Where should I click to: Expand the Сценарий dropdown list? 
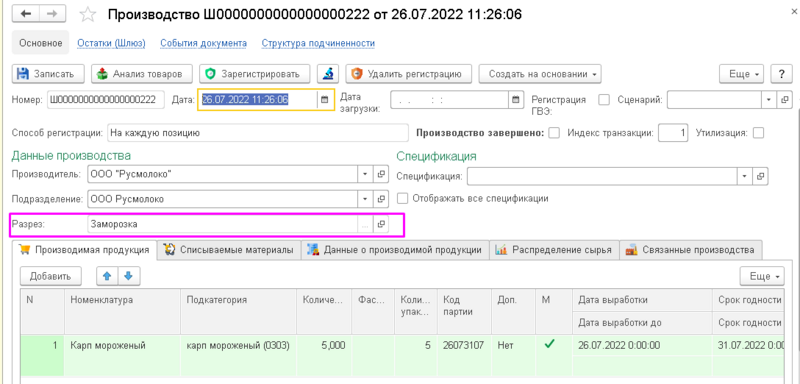(769, 100)
